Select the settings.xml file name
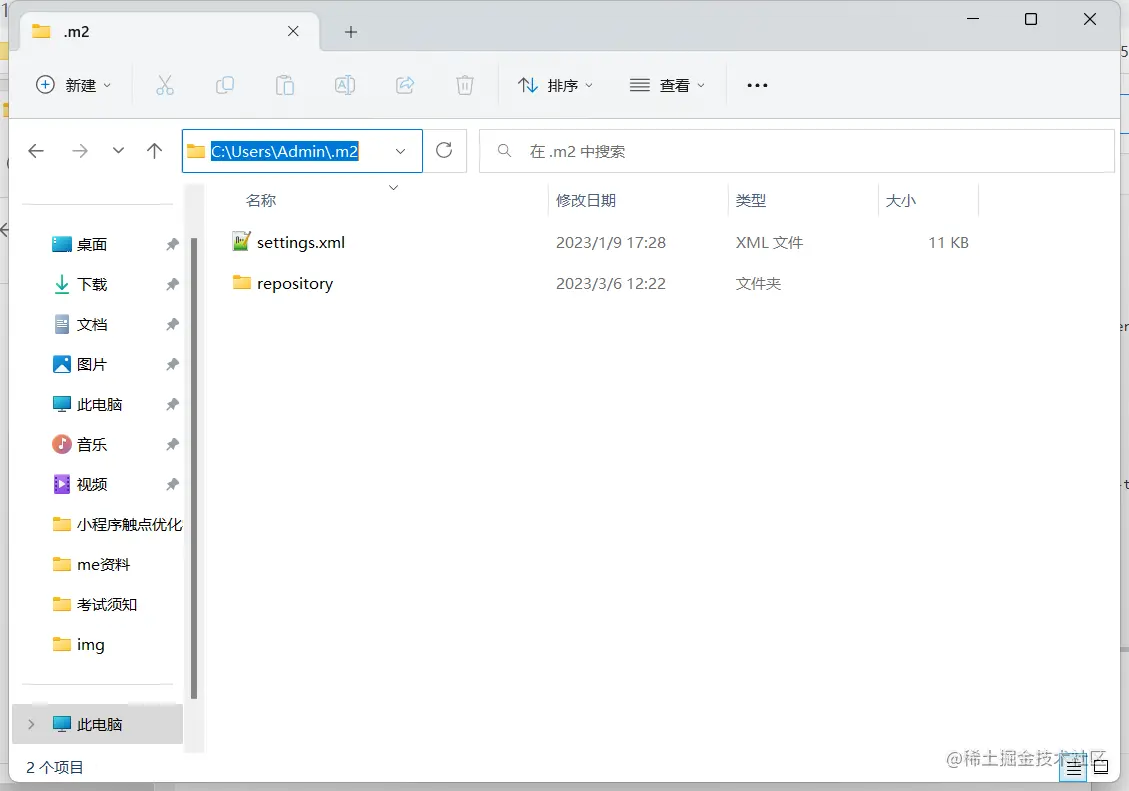 tap(301, 243)
